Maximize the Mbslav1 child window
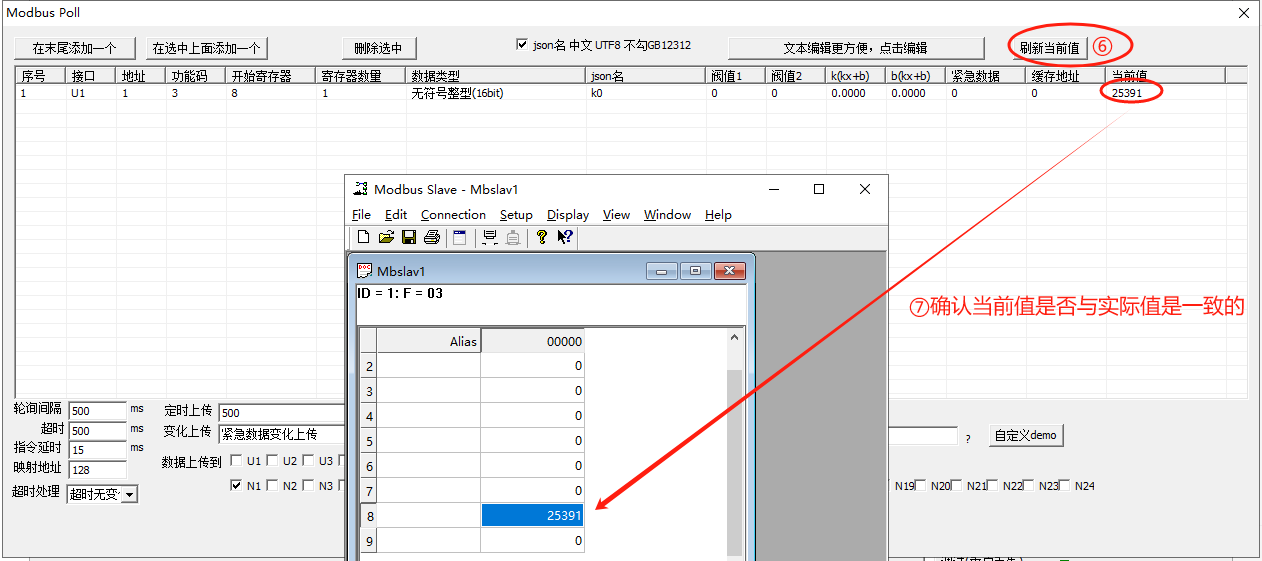The image size is (1262, 561). (x=696, y=271)
